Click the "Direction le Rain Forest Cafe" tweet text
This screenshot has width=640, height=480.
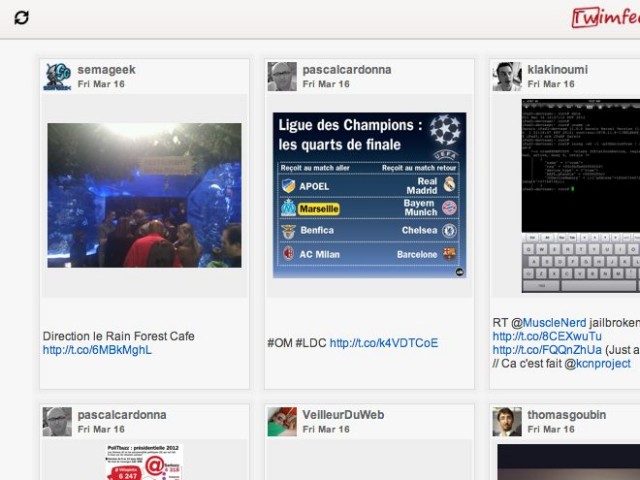[118, 336]
